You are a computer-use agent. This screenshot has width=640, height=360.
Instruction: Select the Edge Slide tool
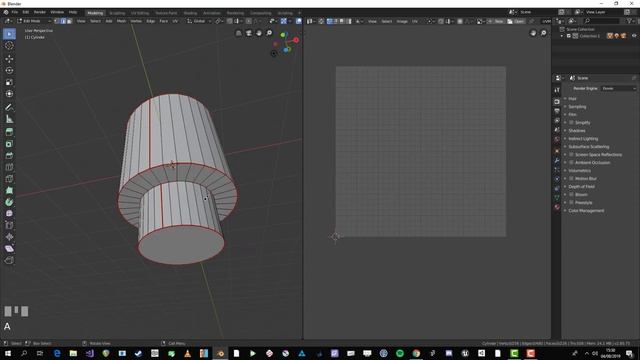(x=9, y=225)
